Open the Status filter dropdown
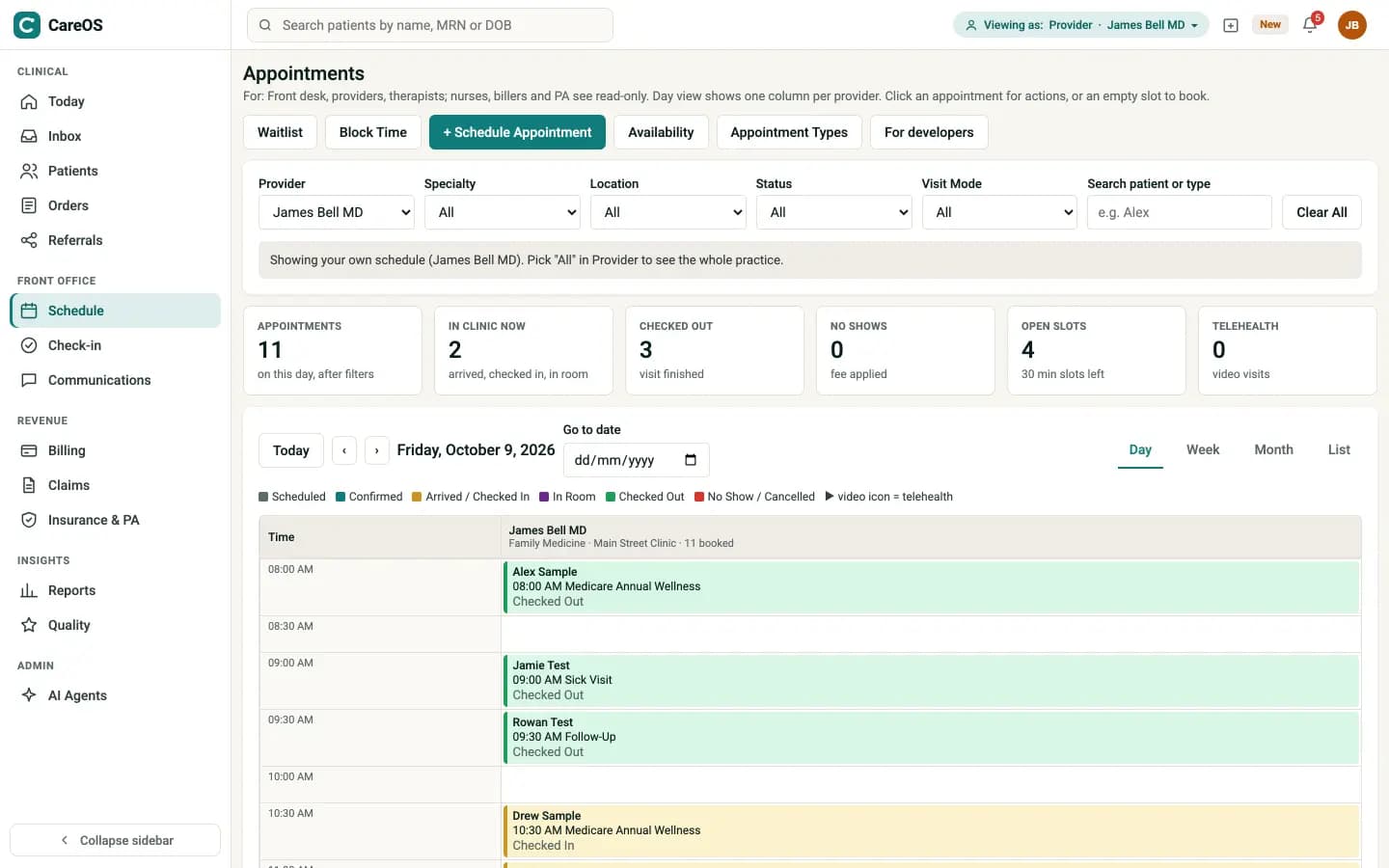 pyautogui.click(x=834, y=212)
